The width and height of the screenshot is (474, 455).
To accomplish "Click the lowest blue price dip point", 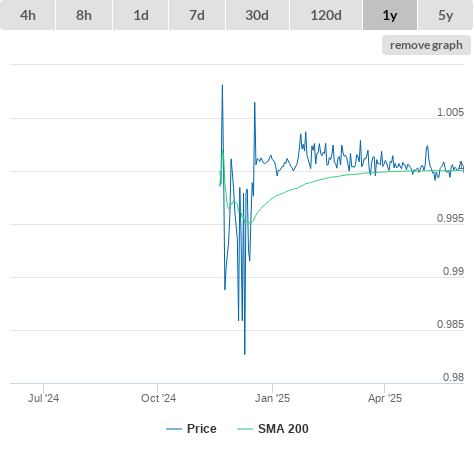I will (245, 354).
